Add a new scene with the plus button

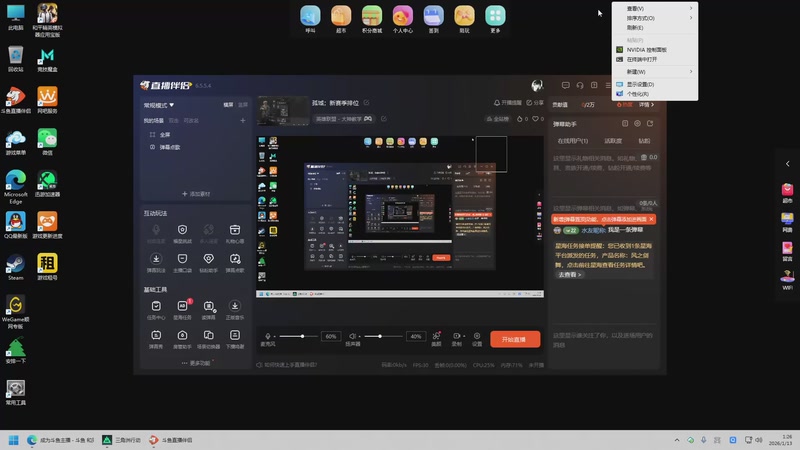click(x=243, y=121)
